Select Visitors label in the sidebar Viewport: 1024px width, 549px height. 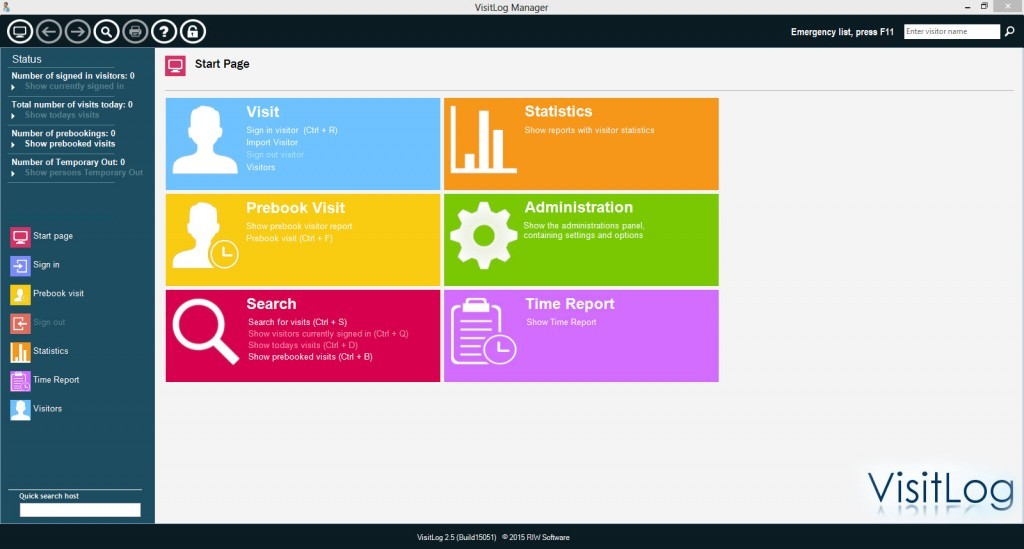(48, 408)
